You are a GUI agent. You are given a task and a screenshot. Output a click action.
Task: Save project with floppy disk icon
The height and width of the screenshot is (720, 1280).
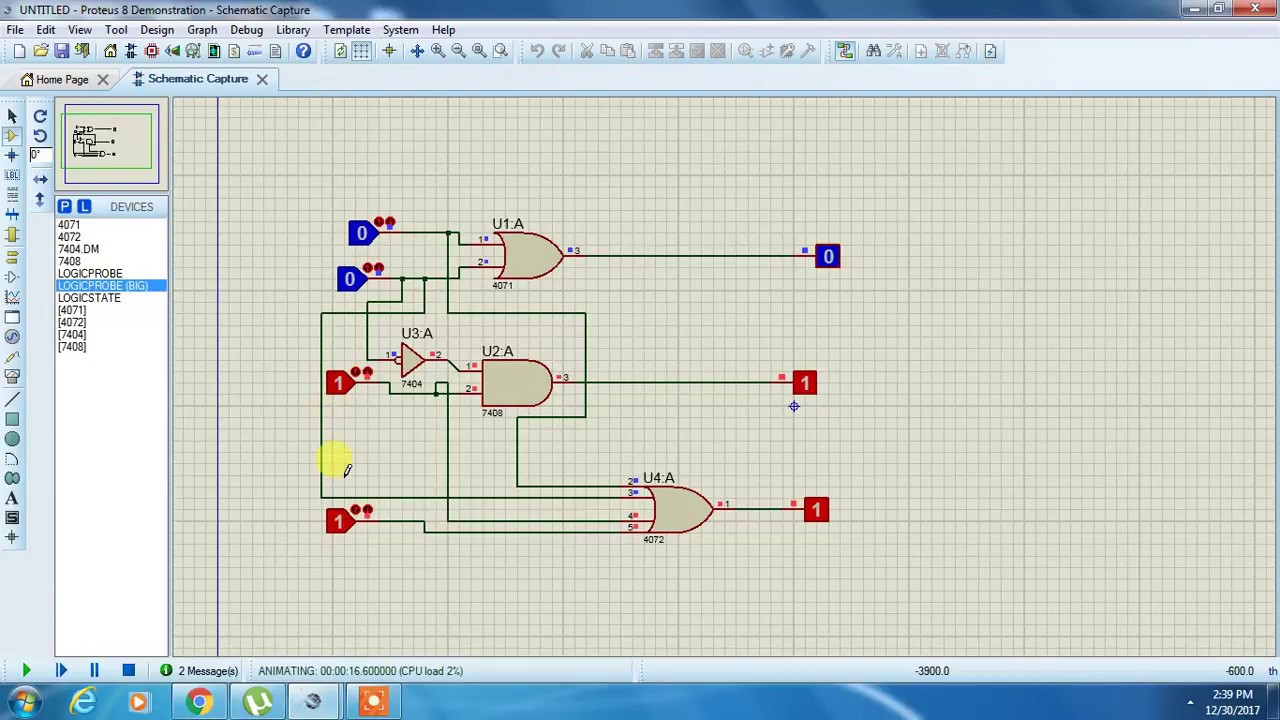[61, 51]
